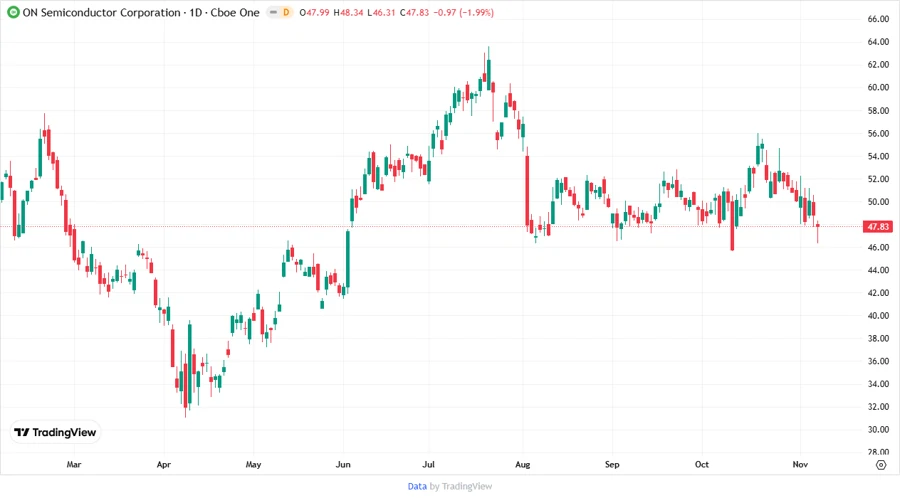This screenshot has width=900, height=498.
Task: Click the grey dash status badge
Action: click(273, 13)
